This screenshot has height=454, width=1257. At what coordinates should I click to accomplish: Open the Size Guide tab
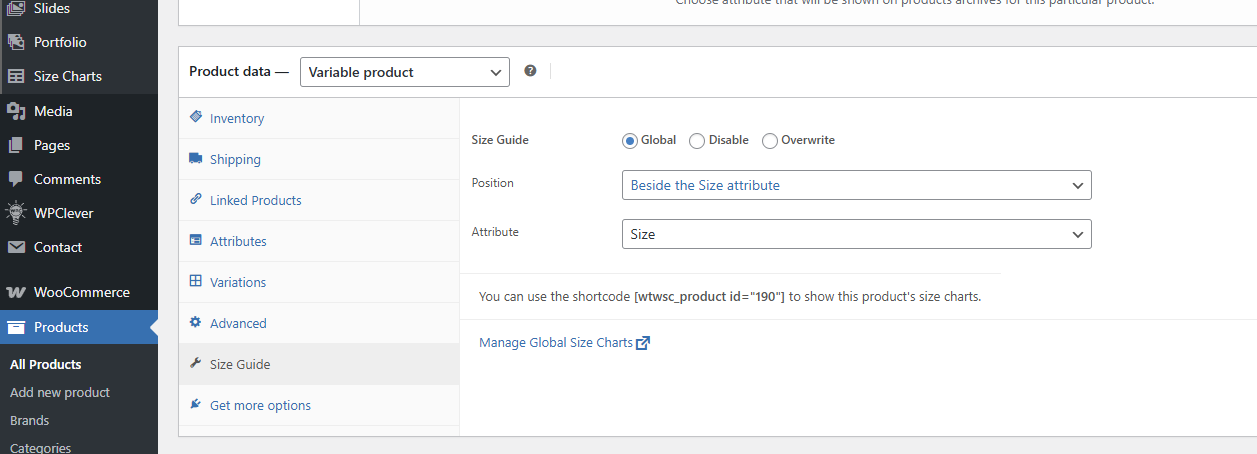(x=240, y=364)
